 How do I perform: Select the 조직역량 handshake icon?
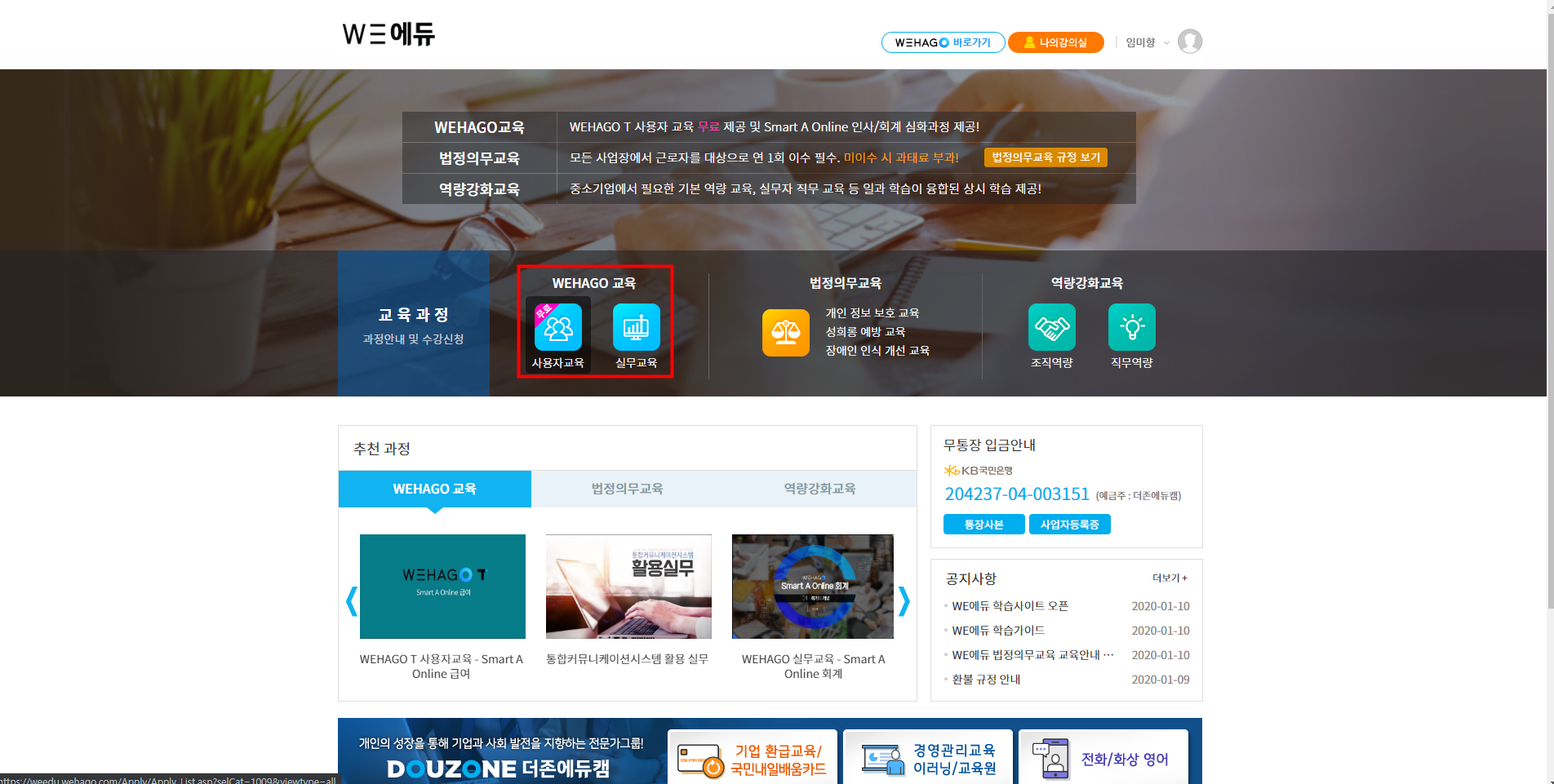[1051, 328]
